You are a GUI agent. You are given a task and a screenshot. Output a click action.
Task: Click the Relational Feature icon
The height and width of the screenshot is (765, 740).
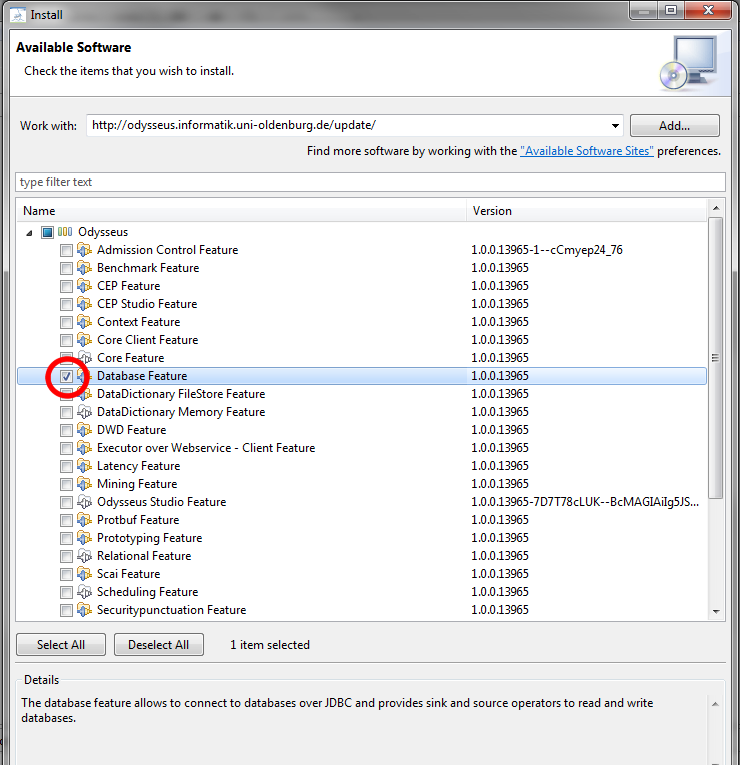point(84,556)
